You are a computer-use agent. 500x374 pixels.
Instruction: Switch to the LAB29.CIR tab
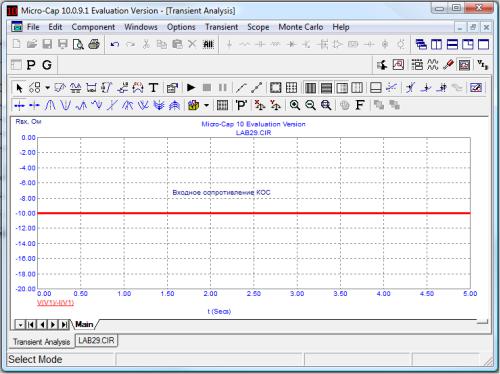click(x=96, y=341)
